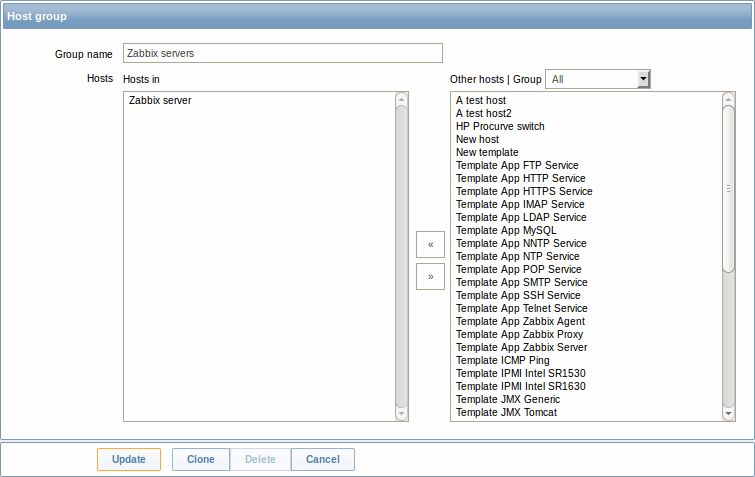Click the up arrow of Hosts in scrollbar

402,99
